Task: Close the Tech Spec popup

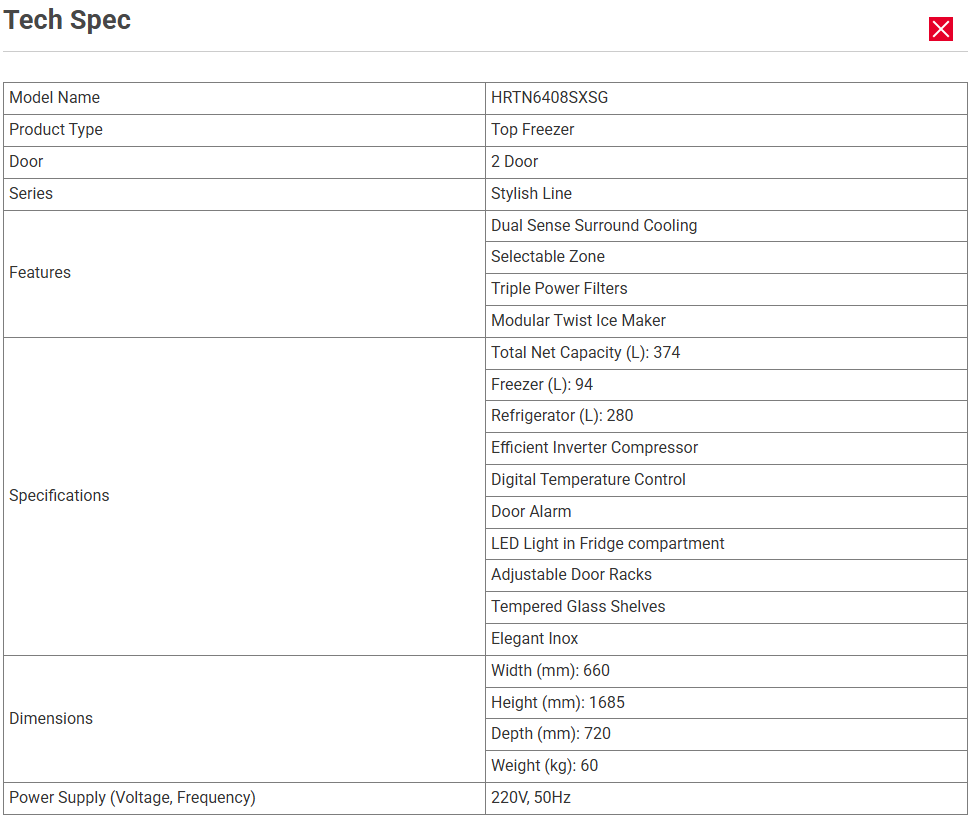Action: 940,29
